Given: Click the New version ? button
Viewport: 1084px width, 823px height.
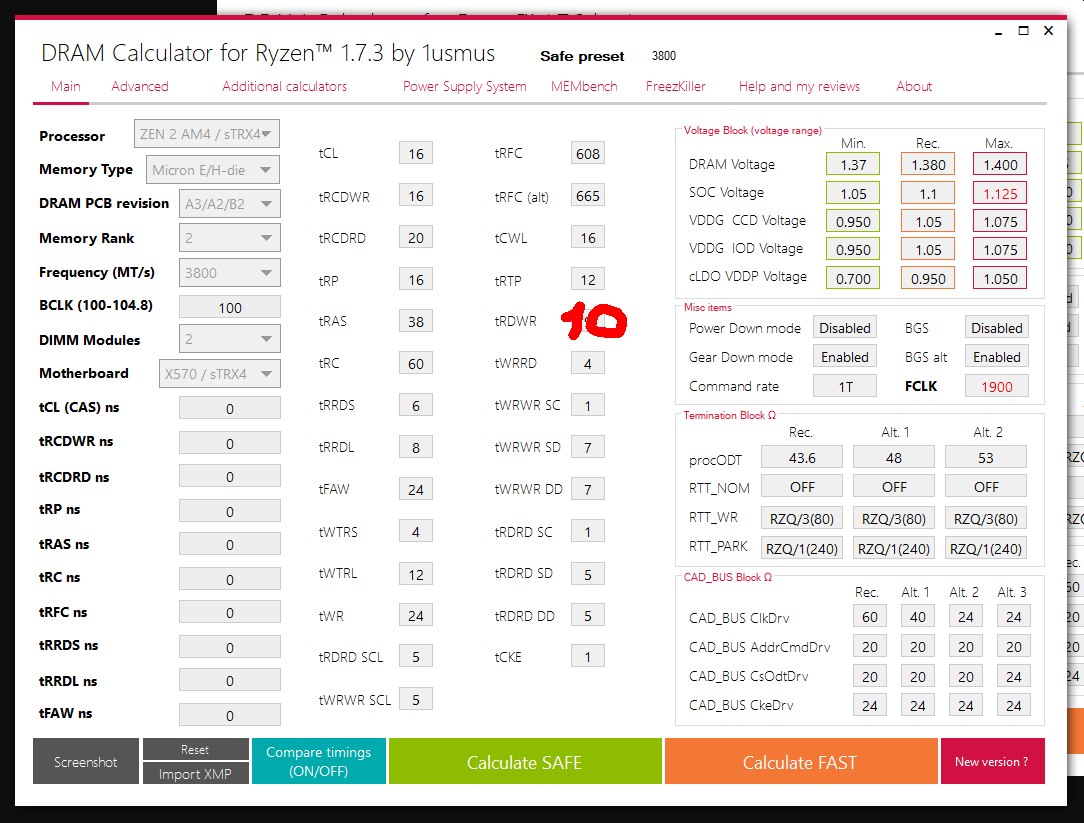Looking at the screenshot, I should pos(992,761).
